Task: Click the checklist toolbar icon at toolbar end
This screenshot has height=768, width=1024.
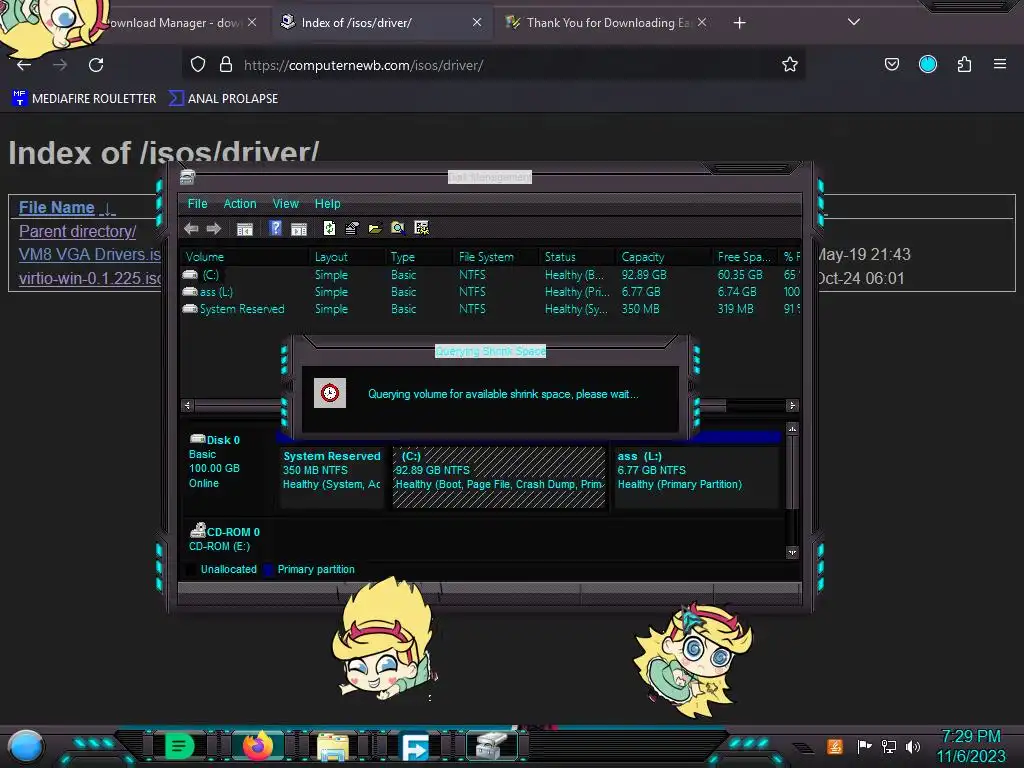Action: coord(421,228)
